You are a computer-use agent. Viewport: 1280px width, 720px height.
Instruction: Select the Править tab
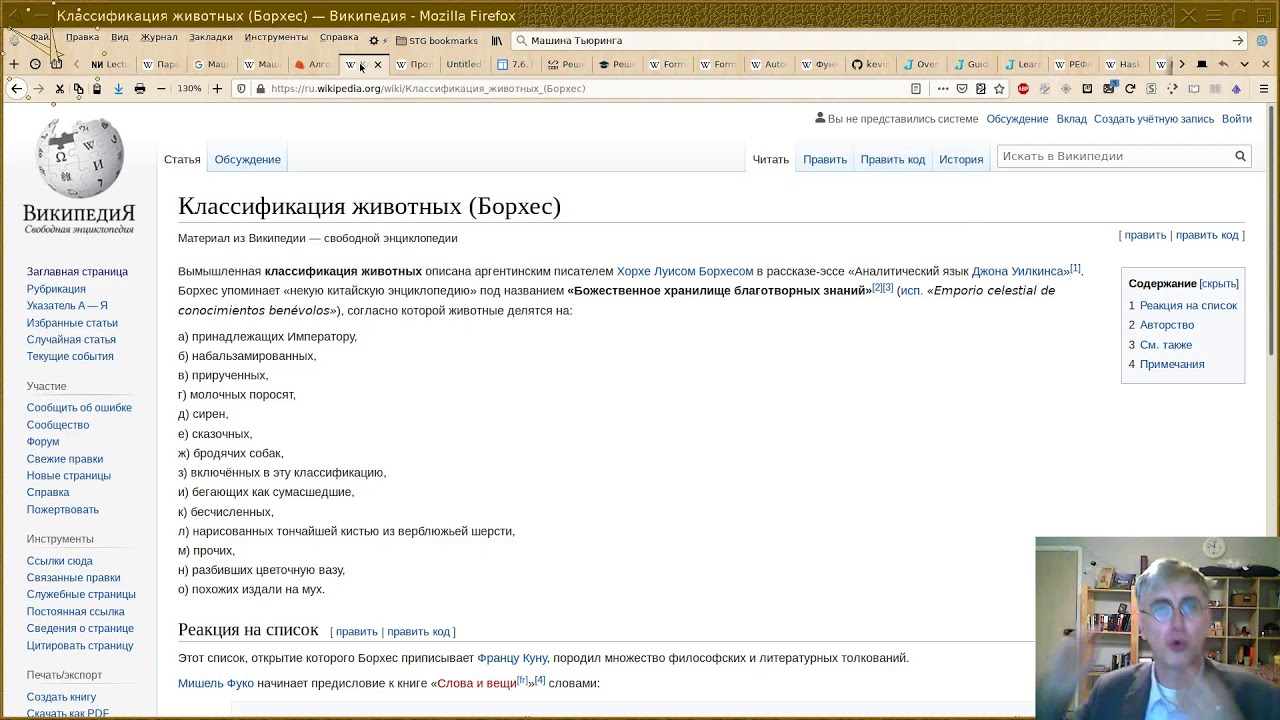tap(825, 159)
